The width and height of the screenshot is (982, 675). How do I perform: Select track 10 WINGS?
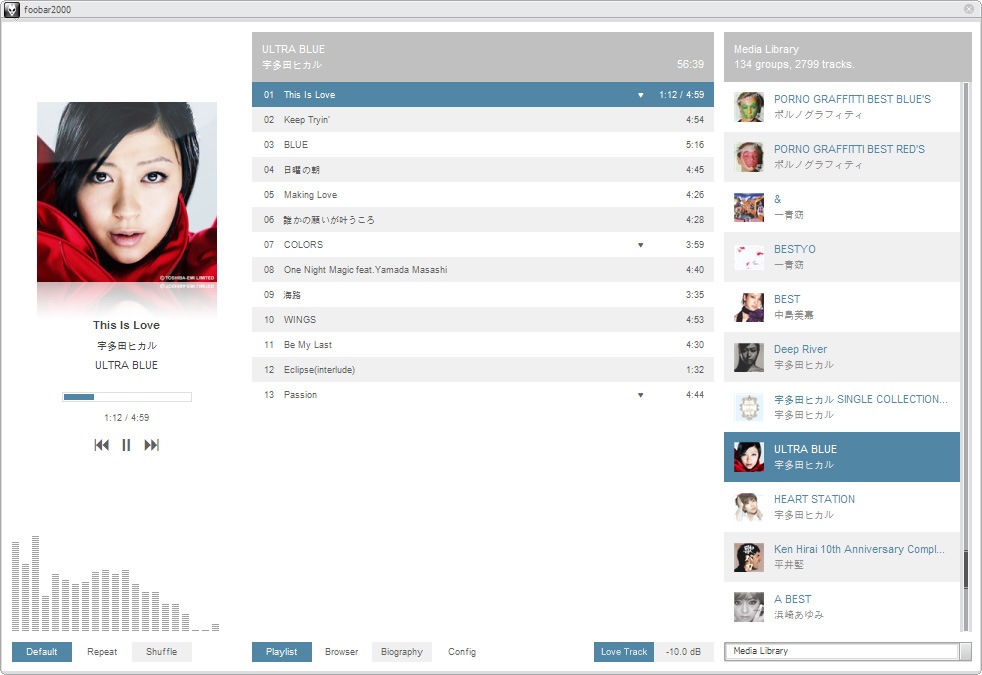pyautogui.click(x=483, y=319)
